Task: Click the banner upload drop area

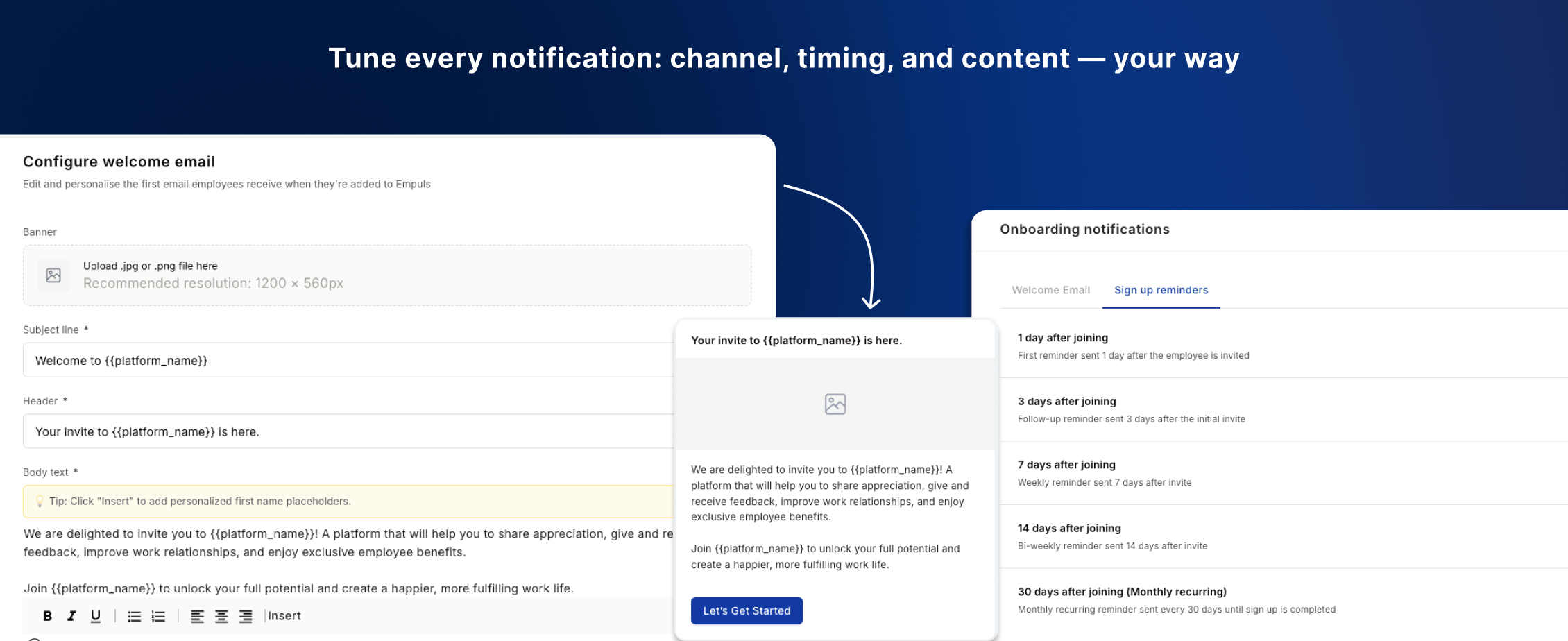Action: click(387, 275)
